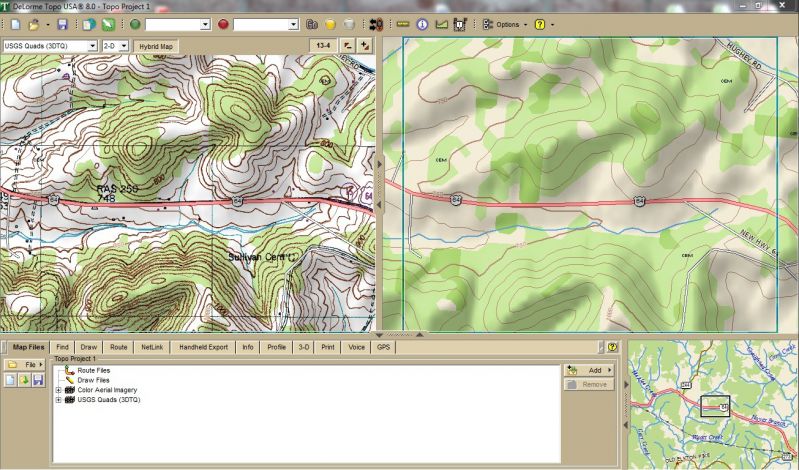
Task: Switch to the Find tab
Action: [62, 347]
